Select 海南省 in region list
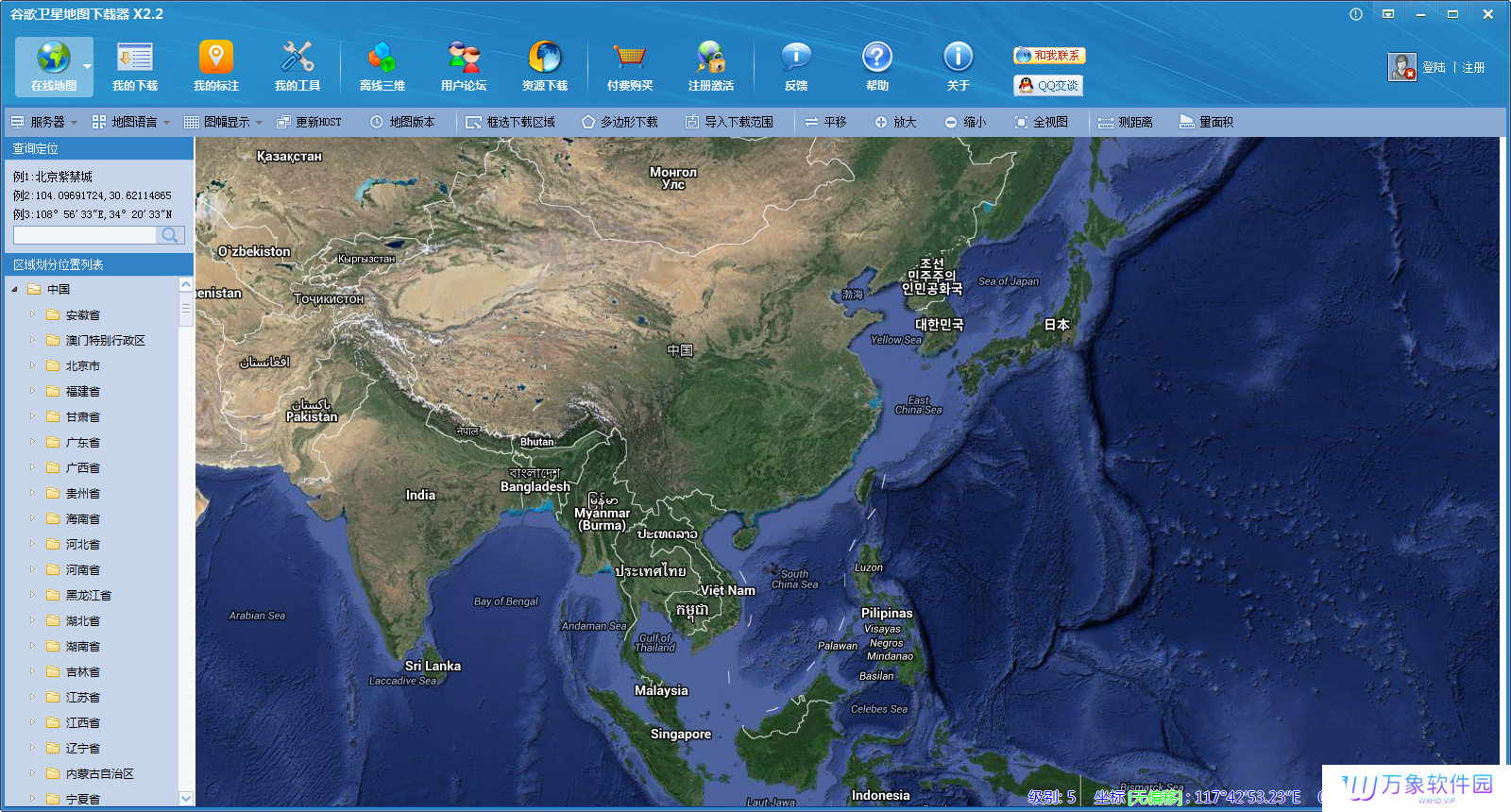Image resolution: width=1511 pixels, height=812 pixels. tap(82, 519)
